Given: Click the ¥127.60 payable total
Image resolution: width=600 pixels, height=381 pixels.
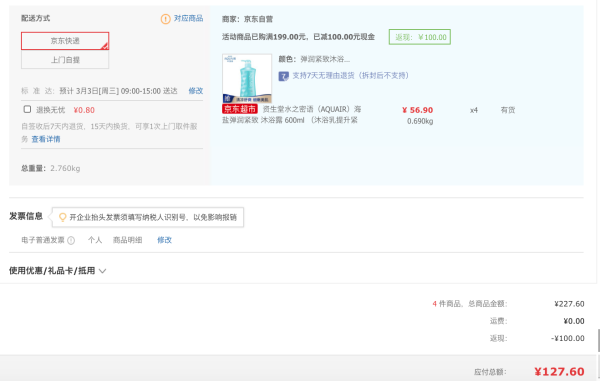Looking at the screenshot, I should (x=559, y=372).
